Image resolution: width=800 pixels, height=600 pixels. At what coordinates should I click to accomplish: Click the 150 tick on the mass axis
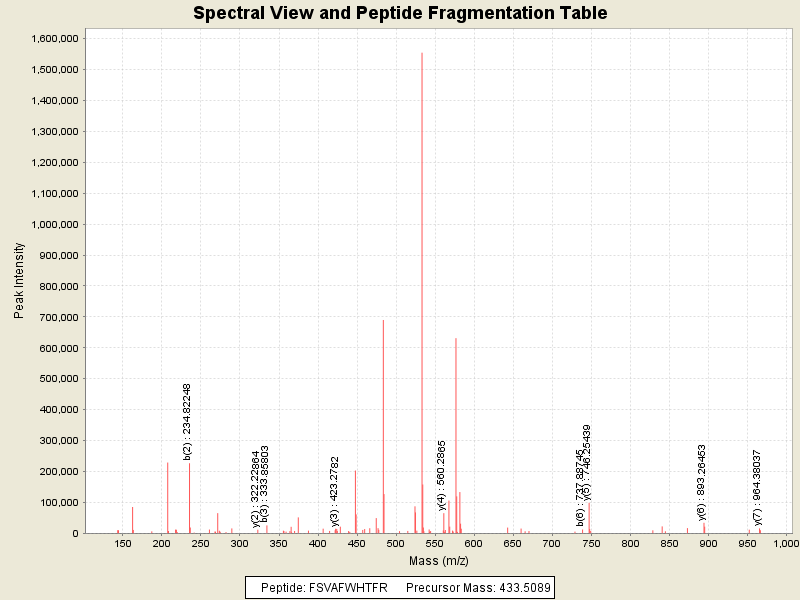[123, 543]
